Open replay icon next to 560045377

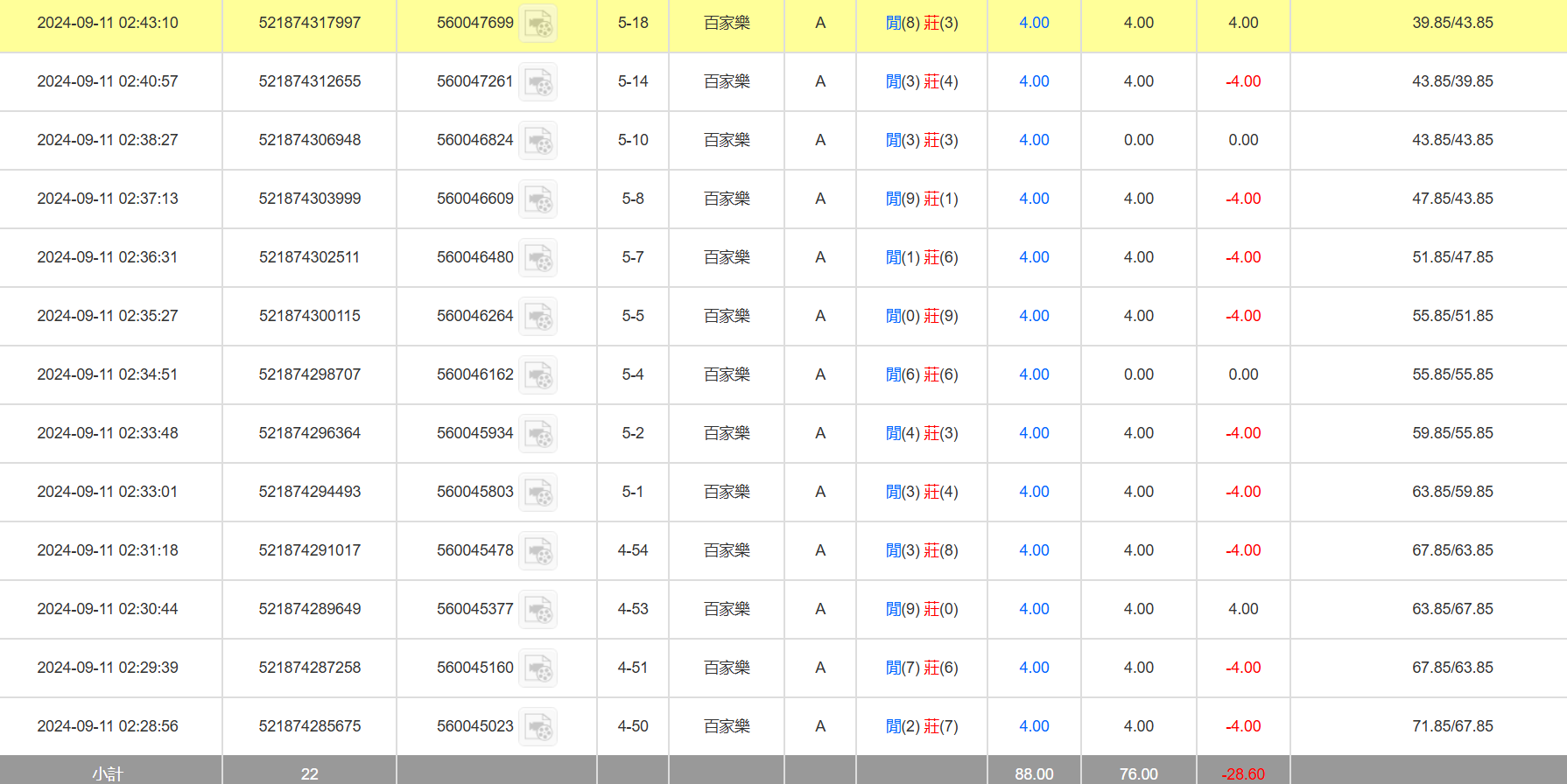tap(538, 610)
